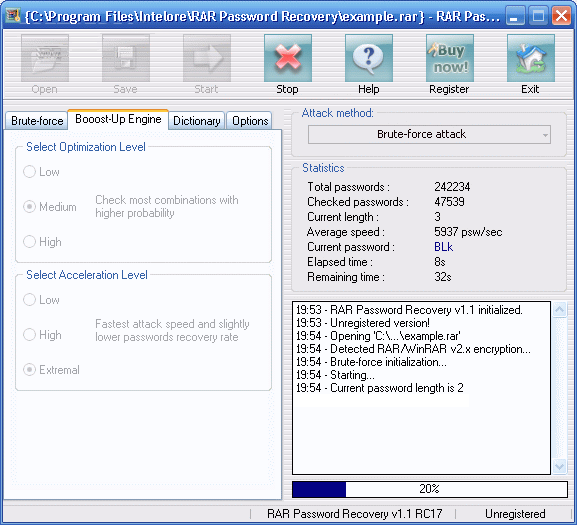Minimize the RAR Password Recovery window

click(x=515, y=16)
